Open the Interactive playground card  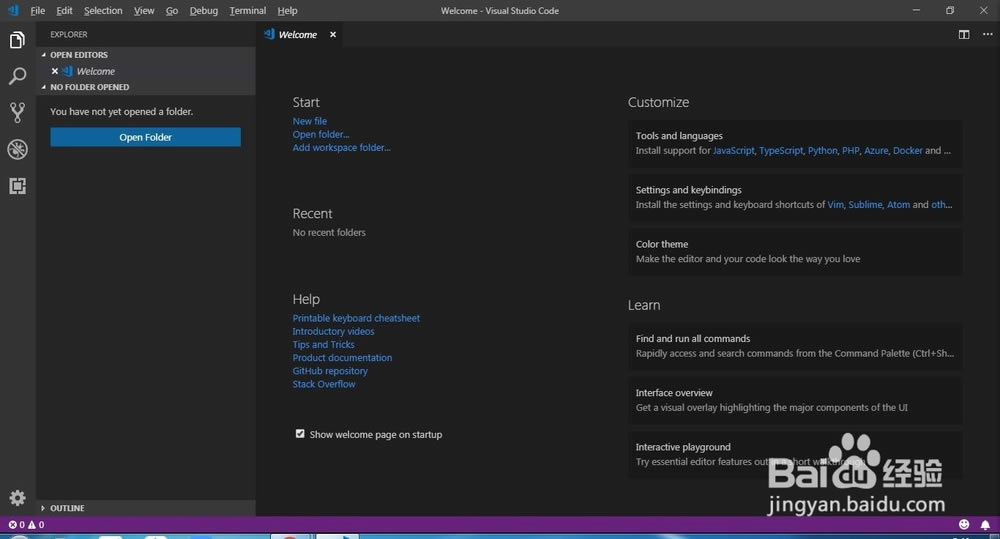[795, 455]
